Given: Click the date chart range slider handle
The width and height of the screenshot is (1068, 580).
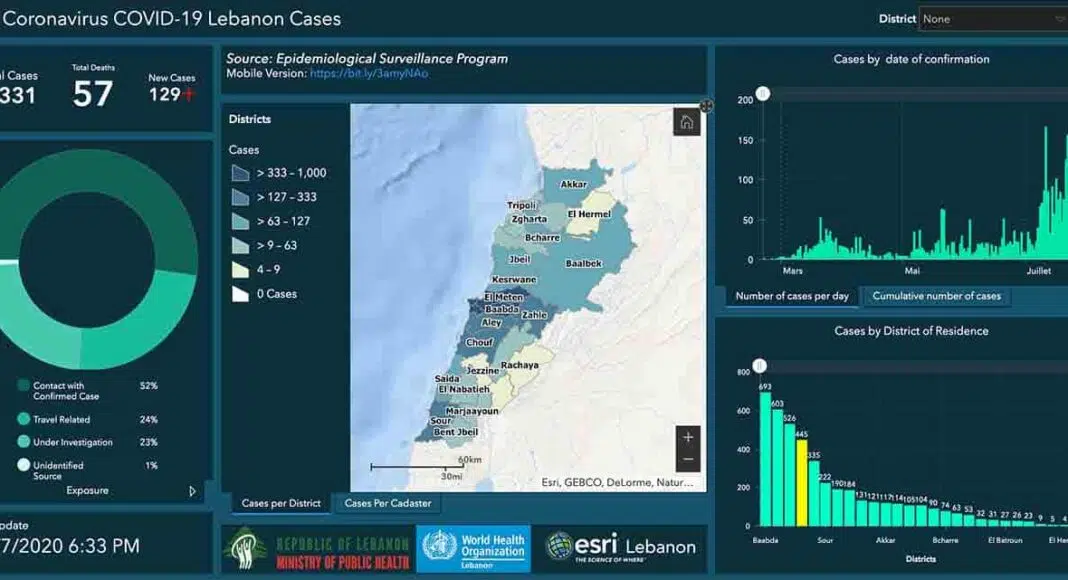Looking at the screenshot, I should pos(762,94).
